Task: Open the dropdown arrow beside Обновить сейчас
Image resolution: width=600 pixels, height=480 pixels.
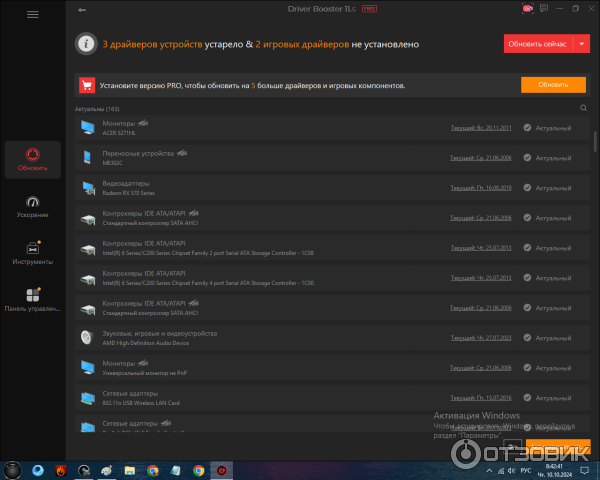Action: [x=582, y=44]
